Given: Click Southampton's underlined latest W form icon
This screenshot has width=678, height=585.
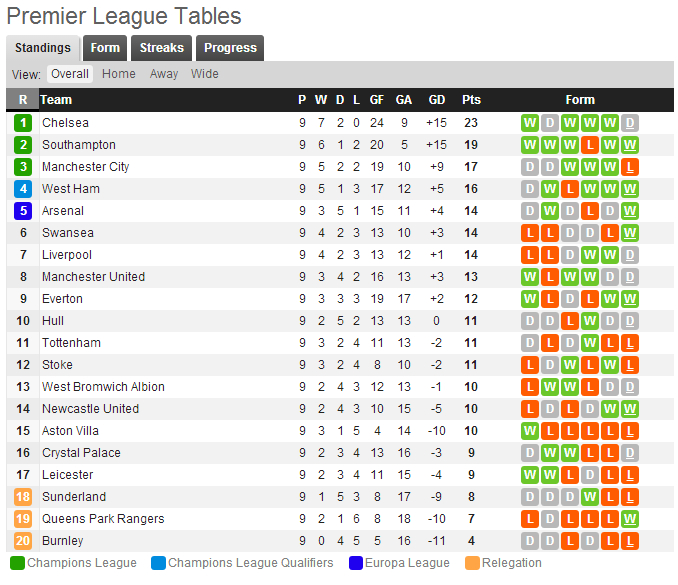Looking at the screenshot, I should click(630, 145).
